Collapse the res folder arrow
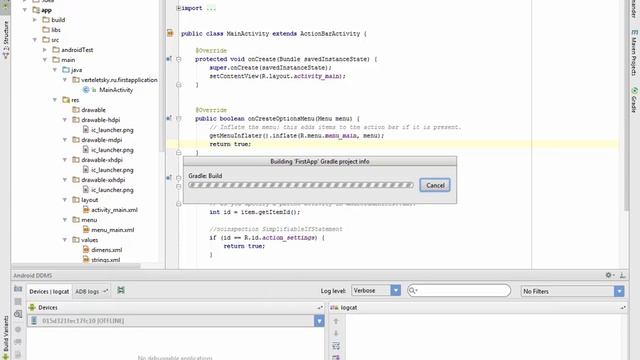 click(x=55, y=100)
